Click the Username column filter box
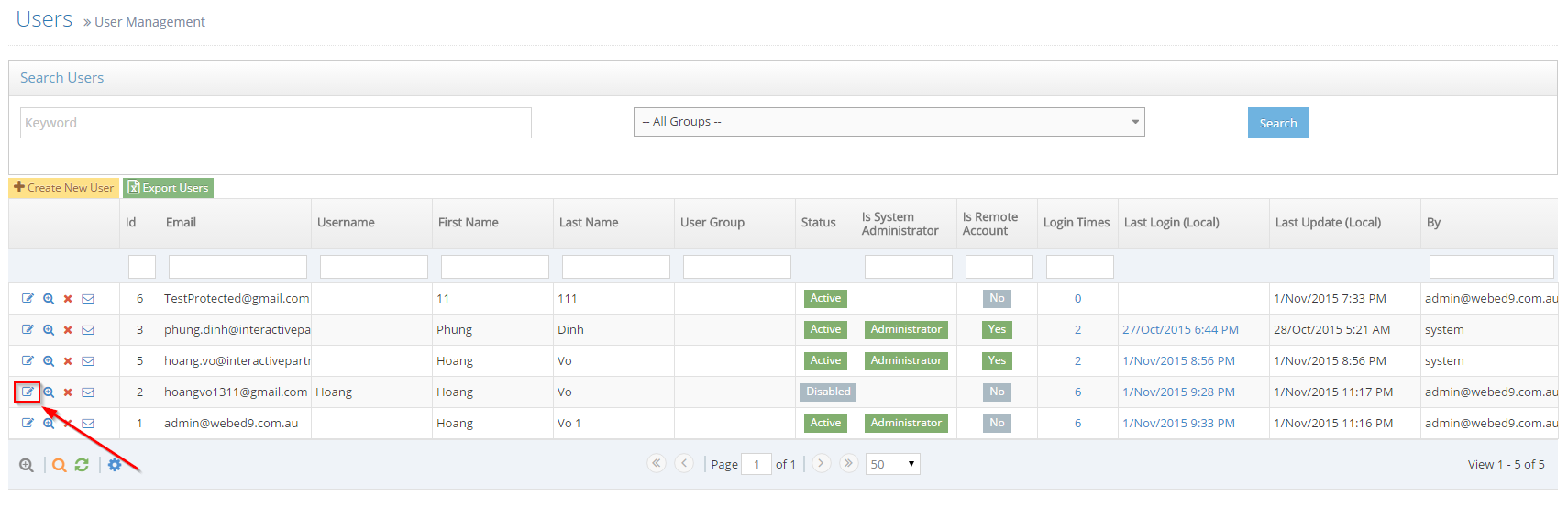The height and width of the screenshot is (508, 1568). [x=373, y=267]
